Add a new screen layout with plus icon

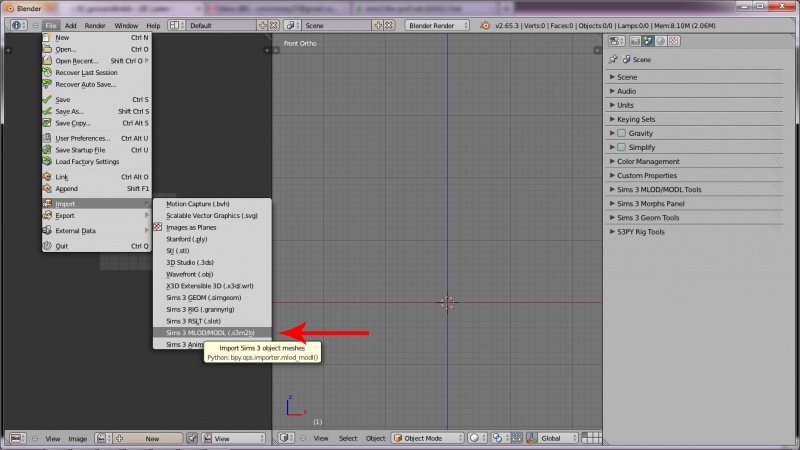(263, 25)
